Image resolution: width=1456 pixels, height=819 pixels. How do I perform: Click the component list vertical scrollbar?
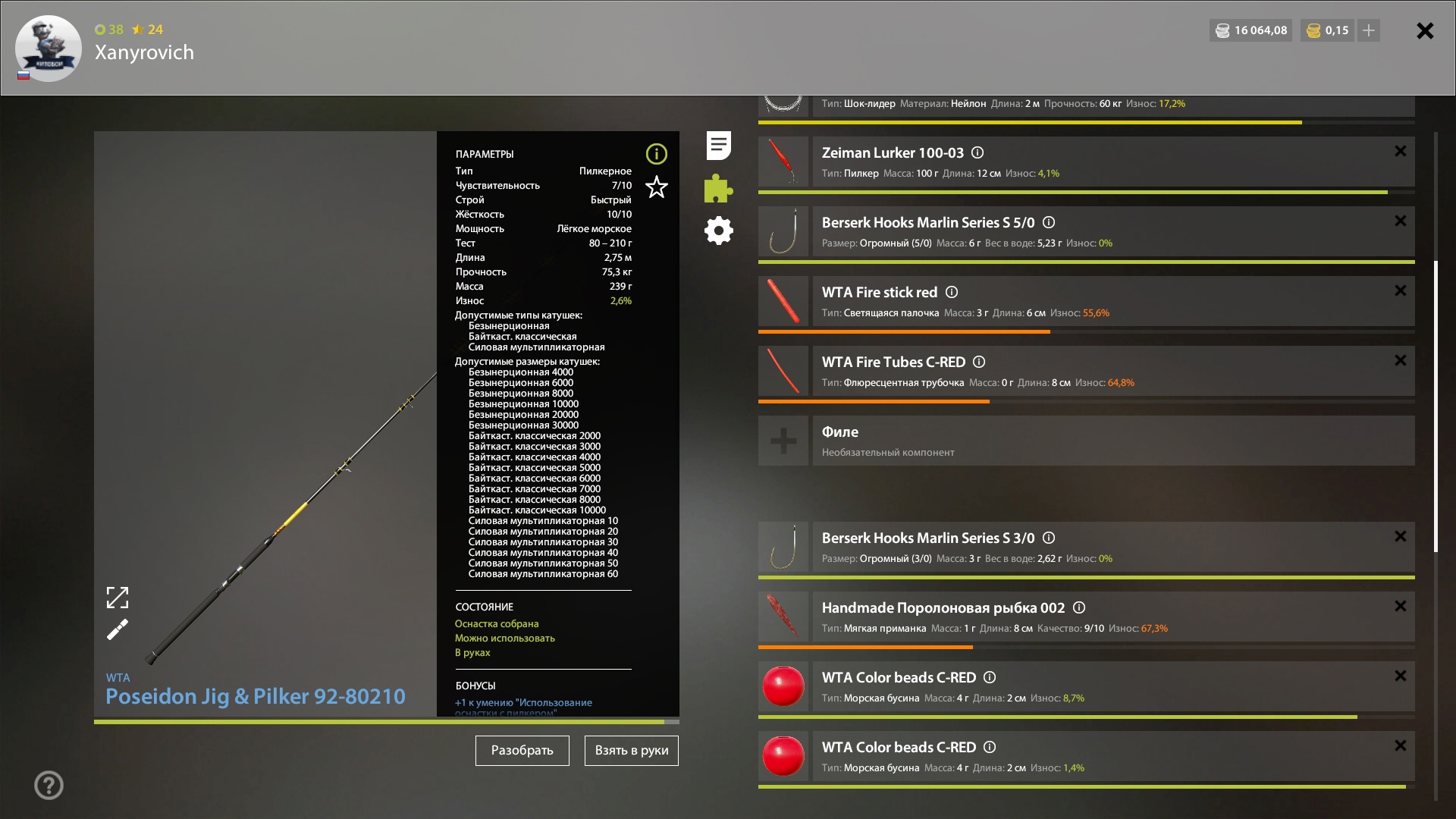click(1436, 406)
